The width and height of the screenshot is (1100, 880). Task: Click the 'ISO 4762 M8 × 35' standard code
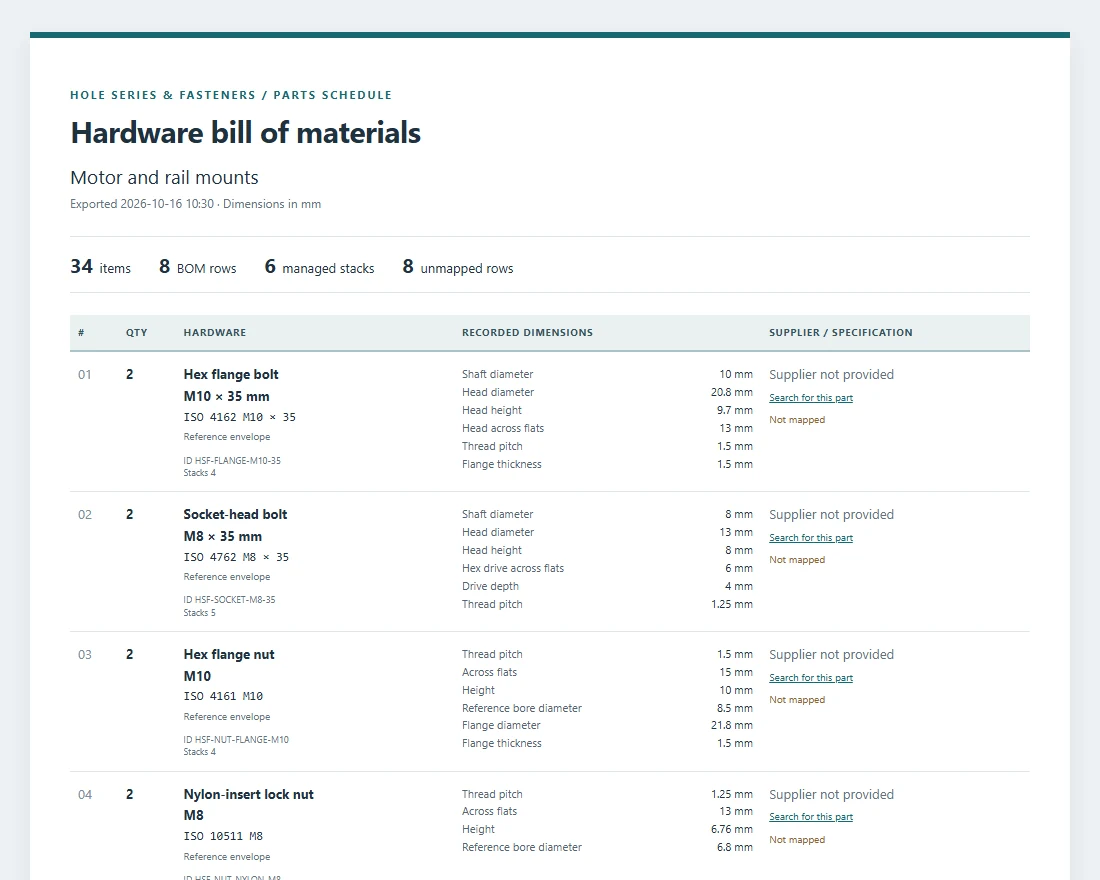[236, 557]
